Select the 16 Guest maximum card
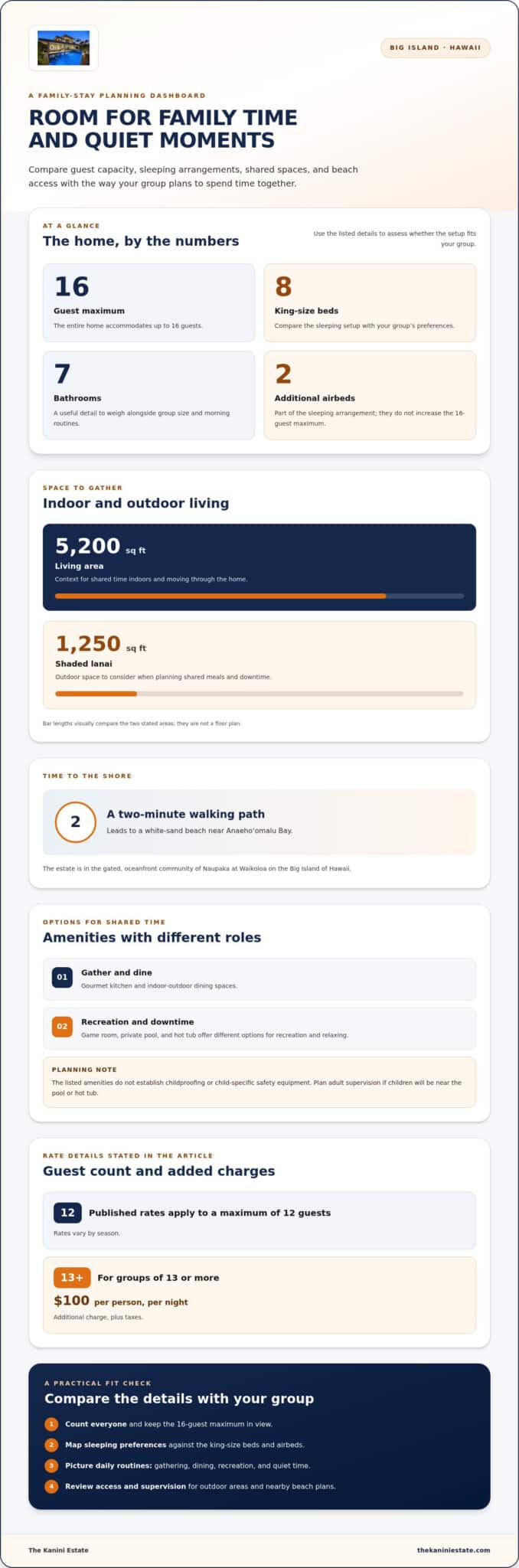519x1568 pixels. coord(149,302)
